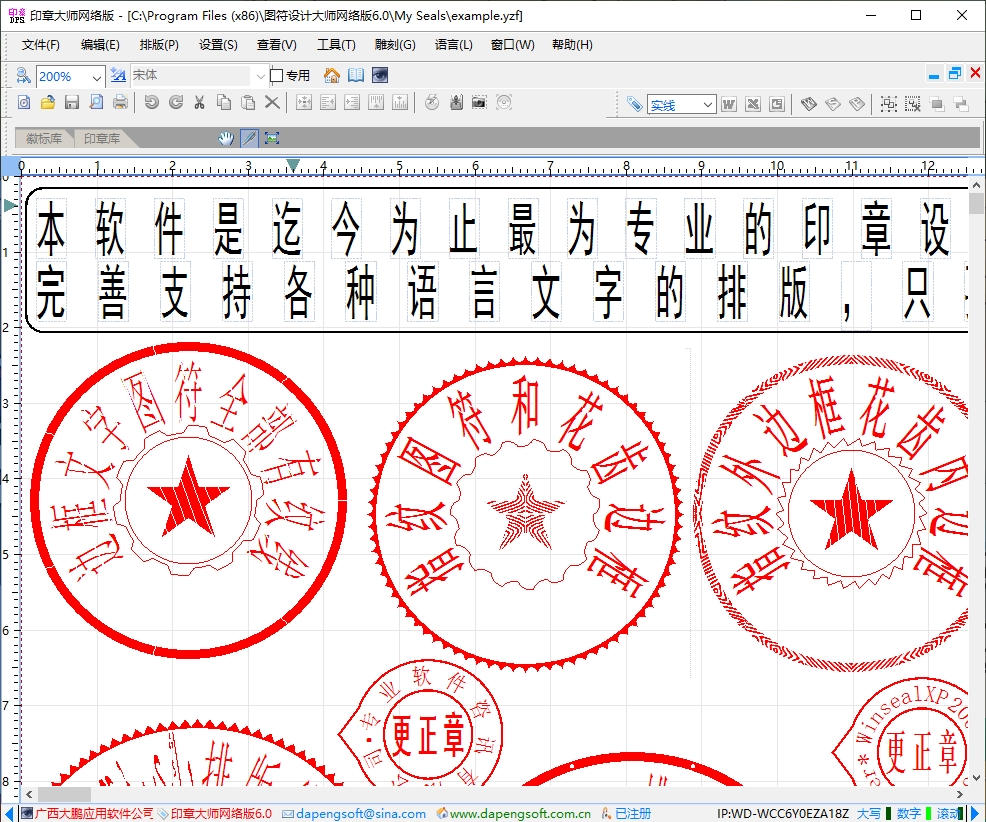Toggle the 专用 checkbox
This screenshot has height=822, width=986.
click(277, 76)
